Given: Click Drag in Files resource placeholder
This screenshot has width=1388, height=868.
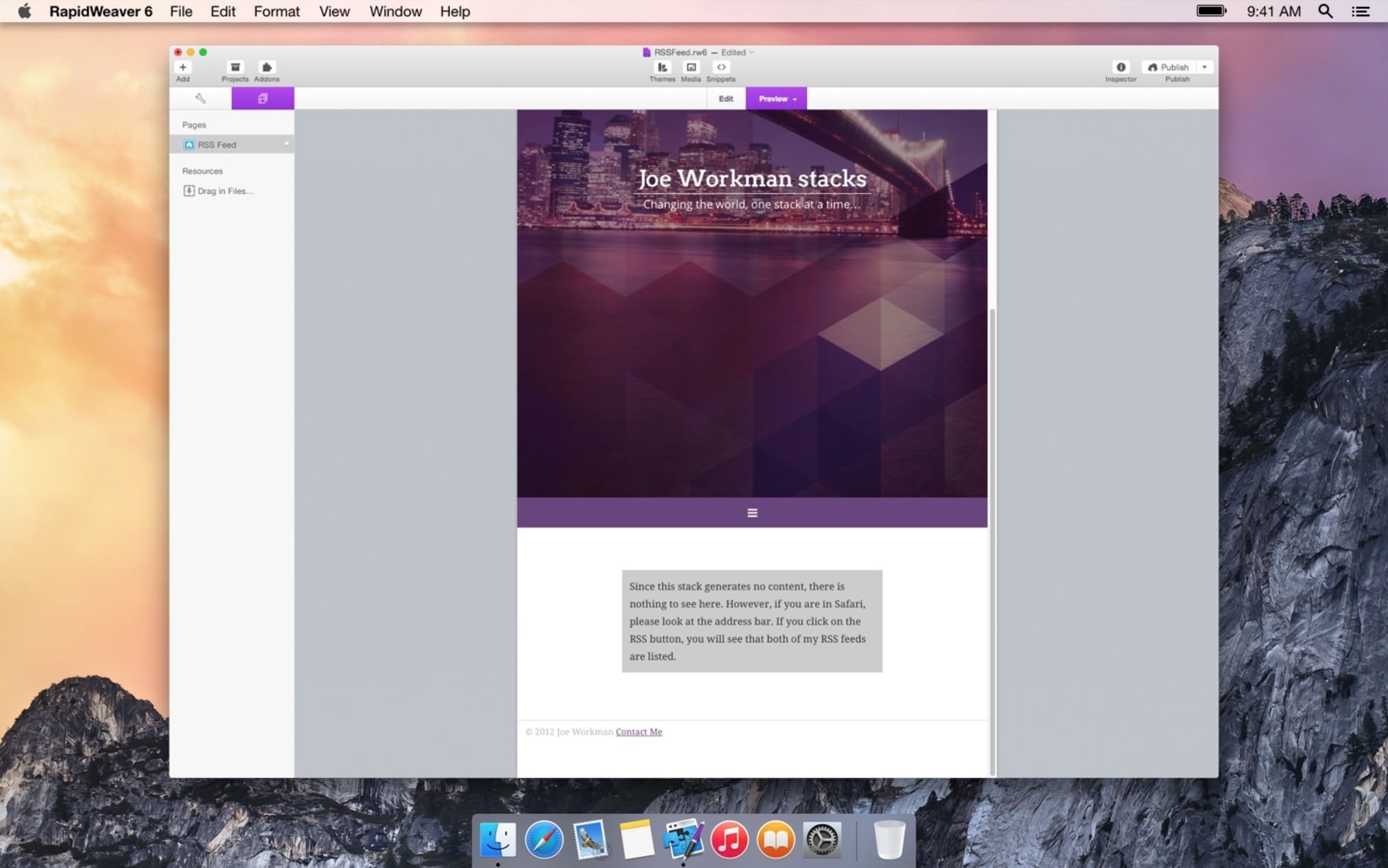Looking at the screenshot, I should [x=218, y=190].
